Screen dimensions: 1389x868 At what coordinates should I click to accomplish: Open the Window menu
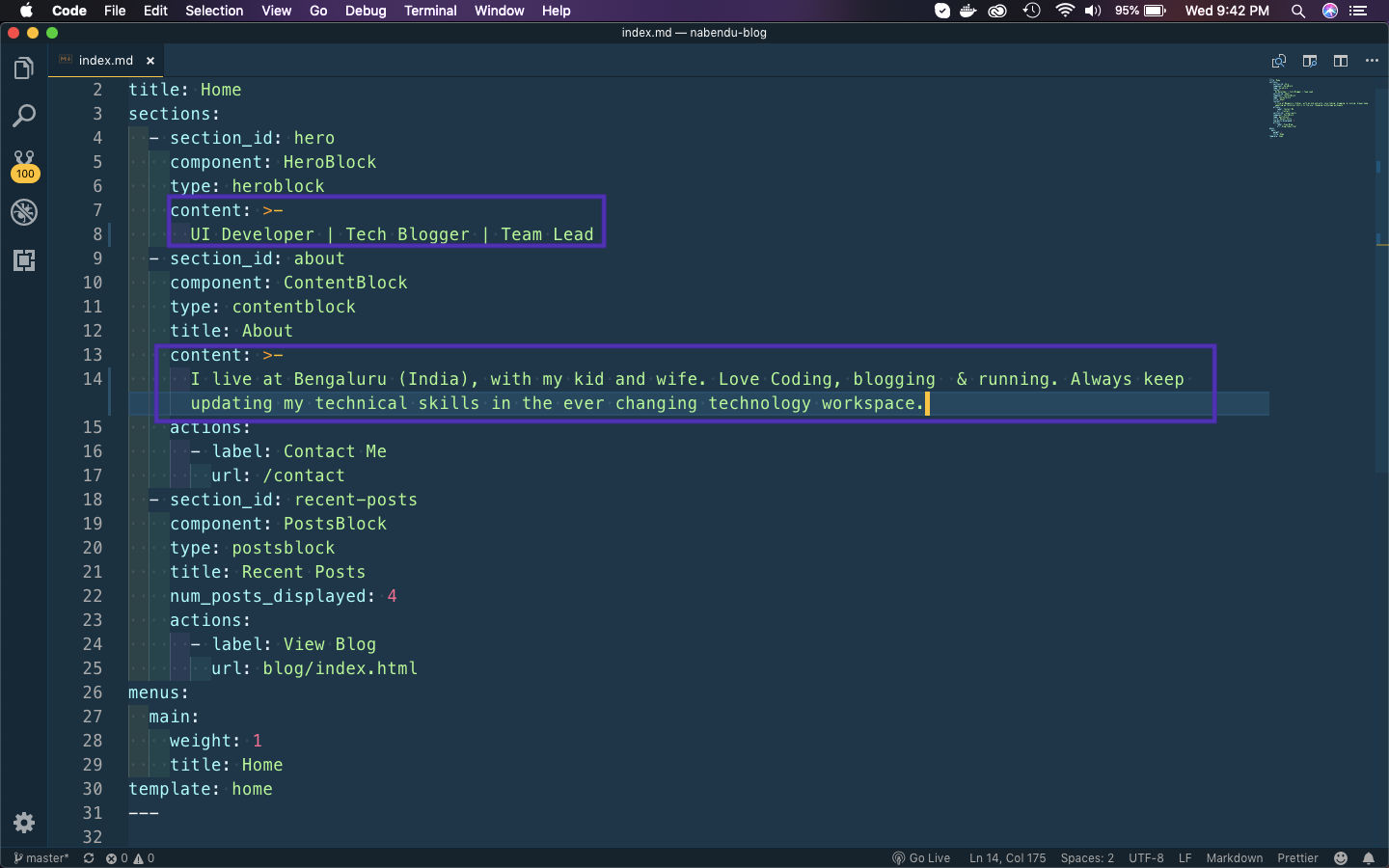click(x=500, y=11)
